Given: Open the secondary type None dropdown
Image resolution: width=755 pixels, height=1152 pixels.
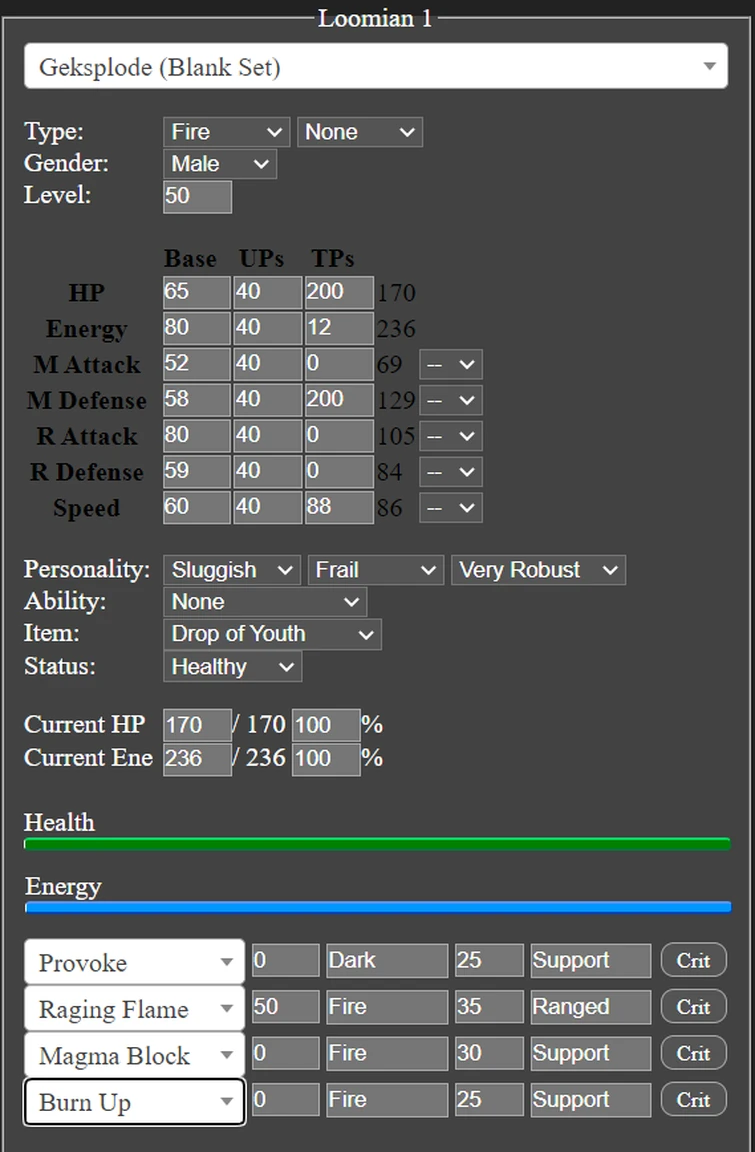Looking at the screenshot, I should pyautogui.click(x=359, y=132).
